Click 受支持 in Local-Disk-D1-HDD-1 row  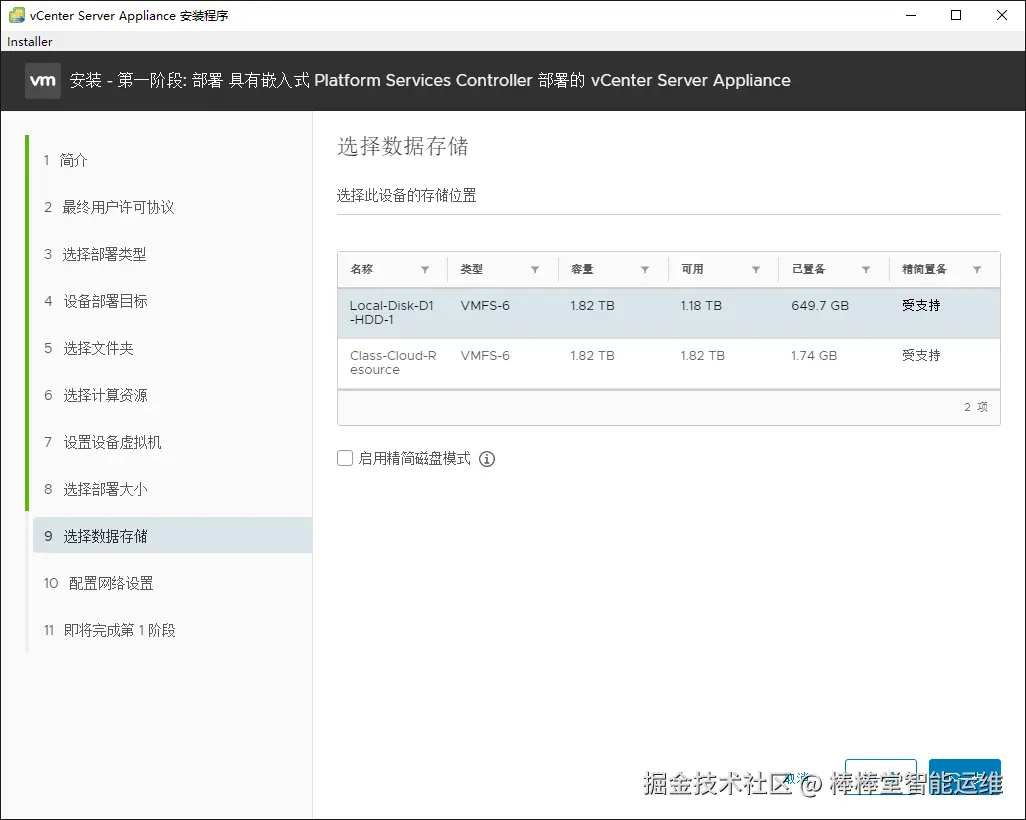click(921, 306)
